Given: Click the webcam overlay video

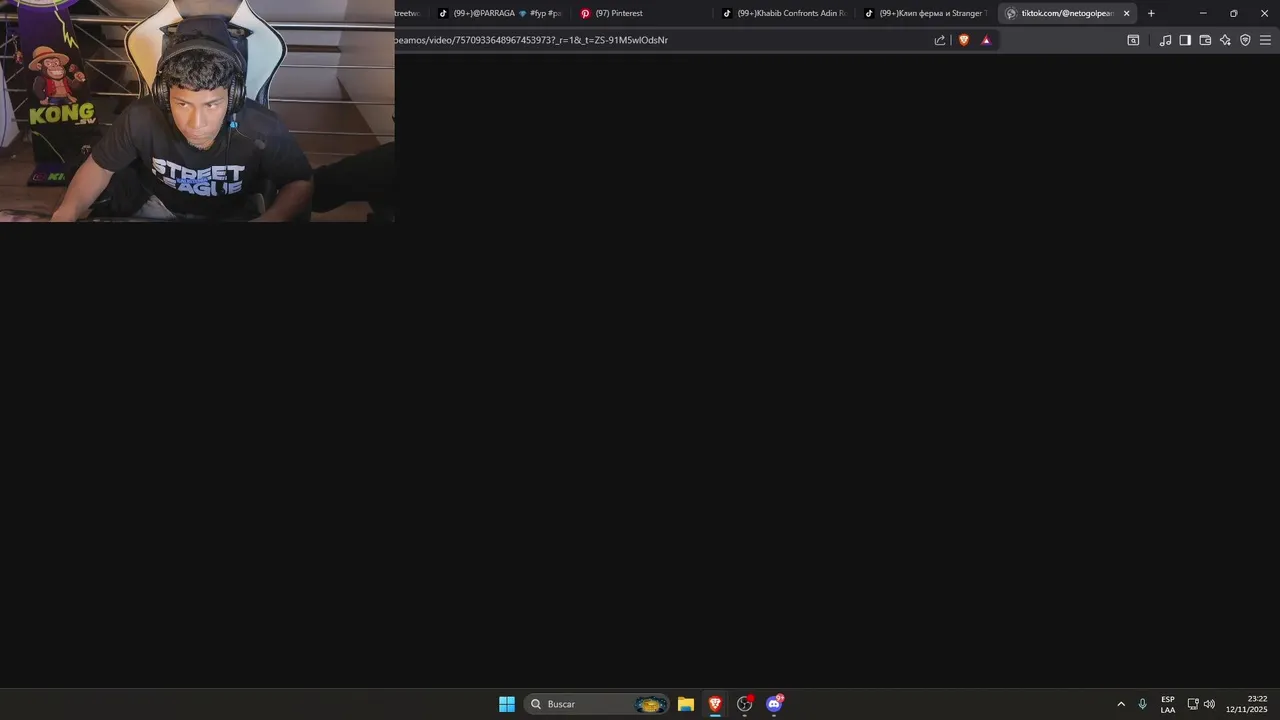Looking at the screenshot, I should click(x=197, y=111).
